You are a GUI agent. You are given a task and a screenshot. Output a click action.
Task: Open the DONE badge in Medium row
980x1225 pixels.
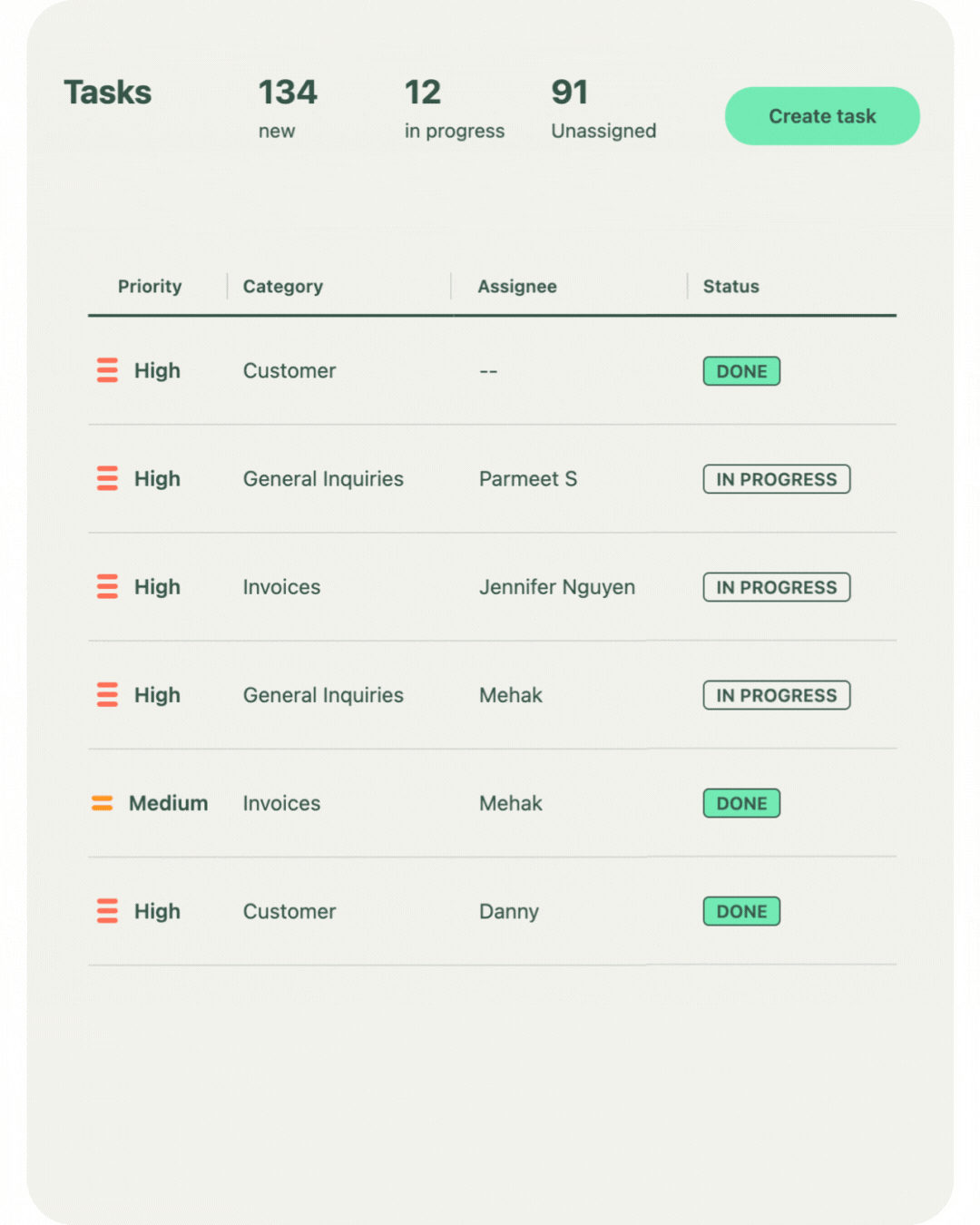pyautogui.click(x=741, y=803)
